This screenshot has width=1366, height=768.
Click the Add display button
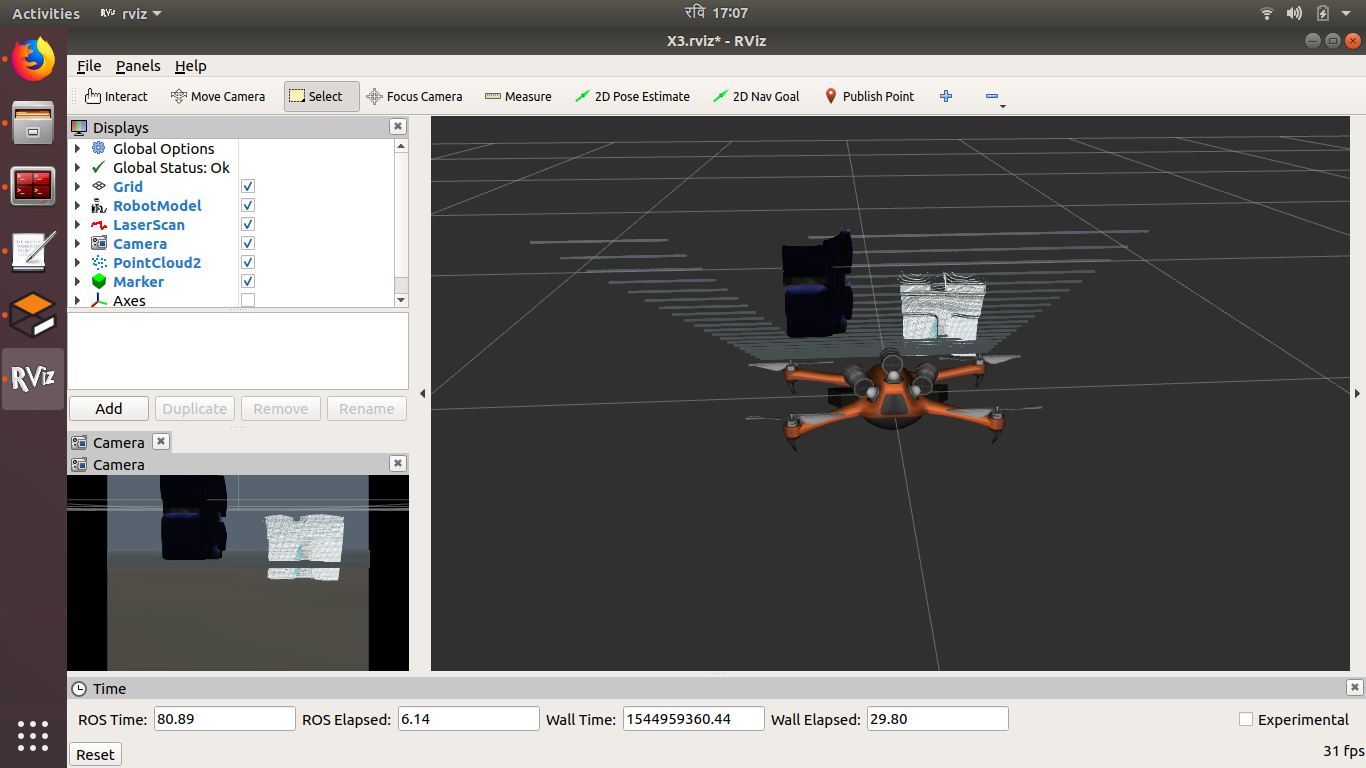[109, 408]
